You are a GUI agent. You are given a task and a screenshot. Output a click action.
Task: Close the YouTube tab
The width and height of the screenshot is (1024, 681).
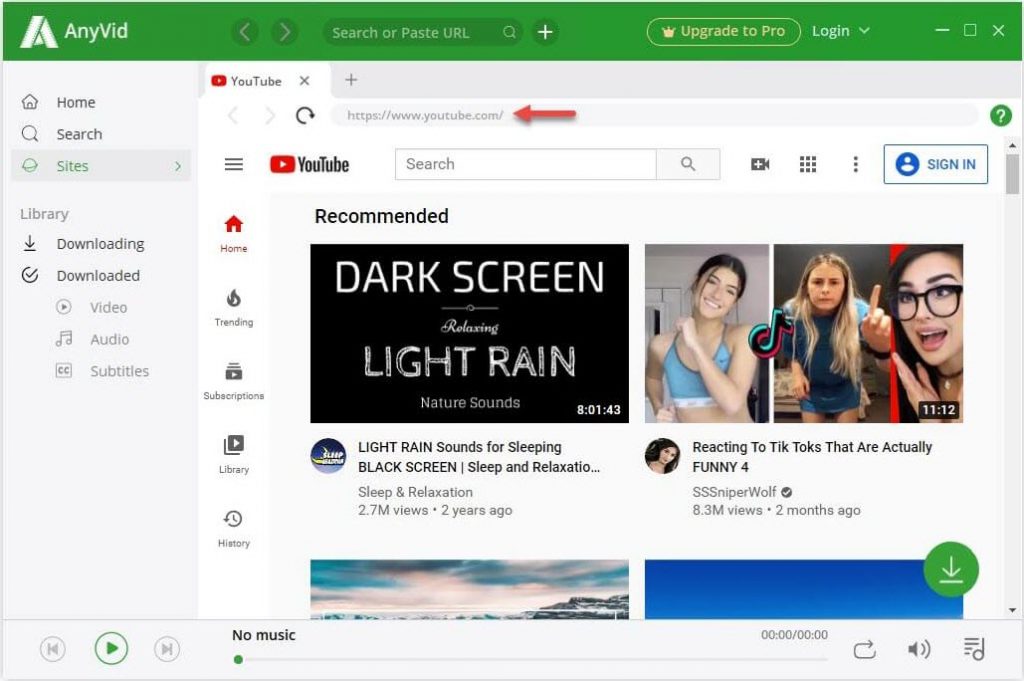click(x=304, y=81)
